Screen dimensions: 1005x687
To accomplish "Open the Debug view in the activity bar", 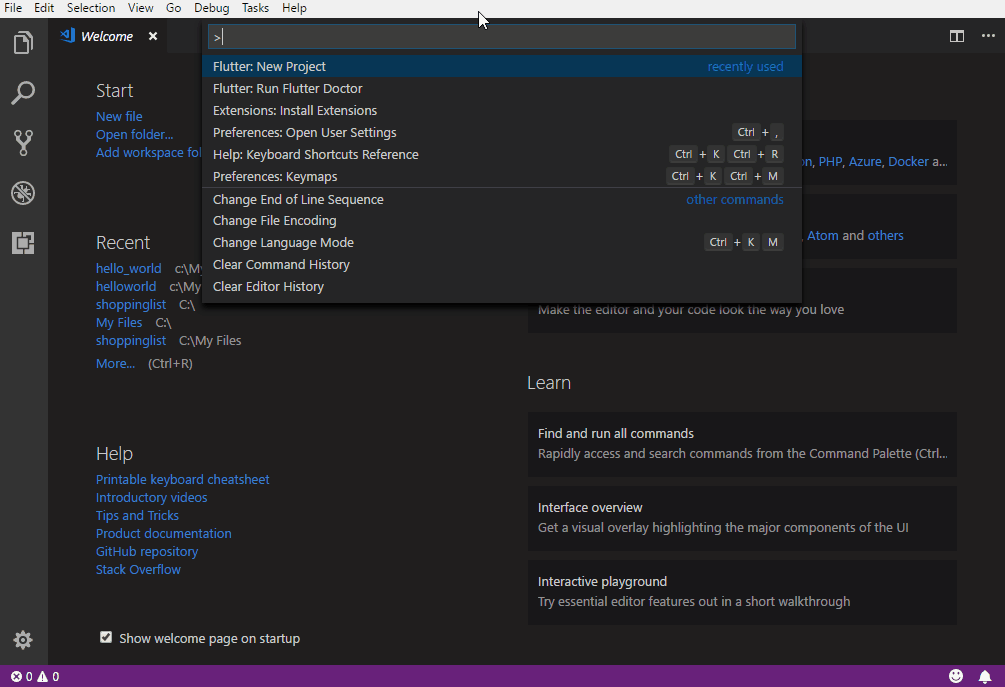I will (22, 193).
